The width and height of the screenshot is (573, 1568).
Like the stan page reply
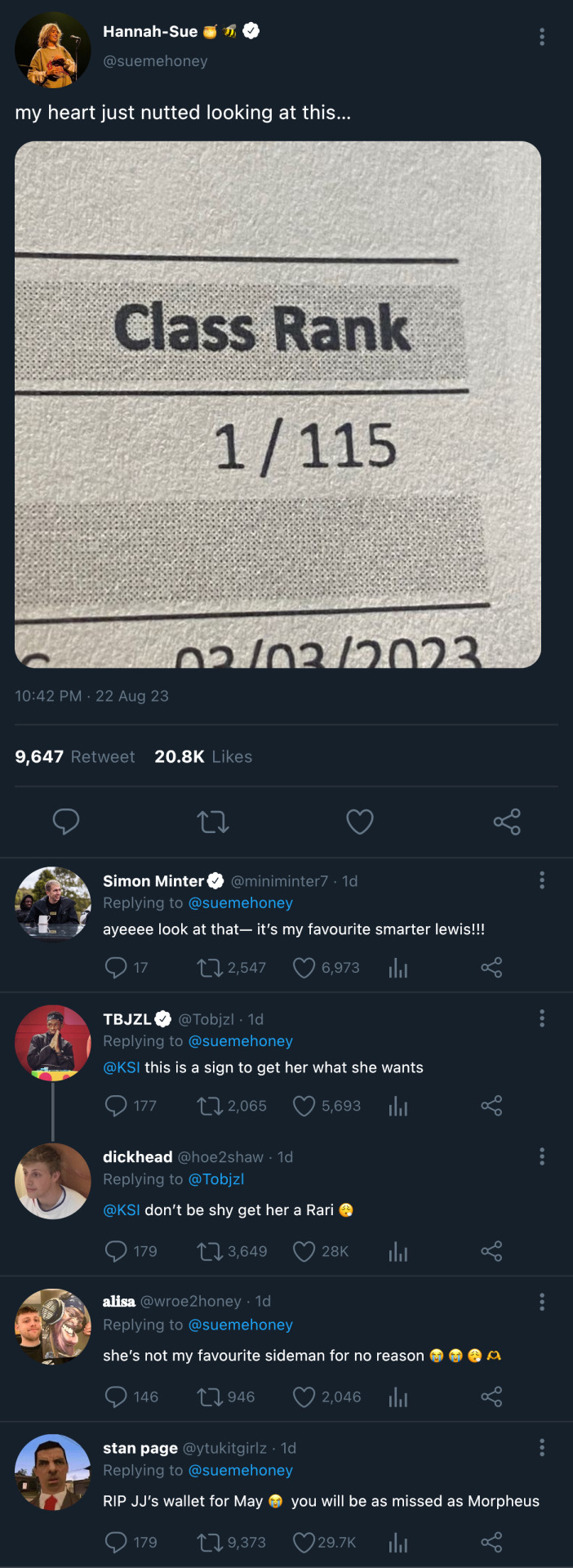pyautogui.click(x=304, y=1542)
